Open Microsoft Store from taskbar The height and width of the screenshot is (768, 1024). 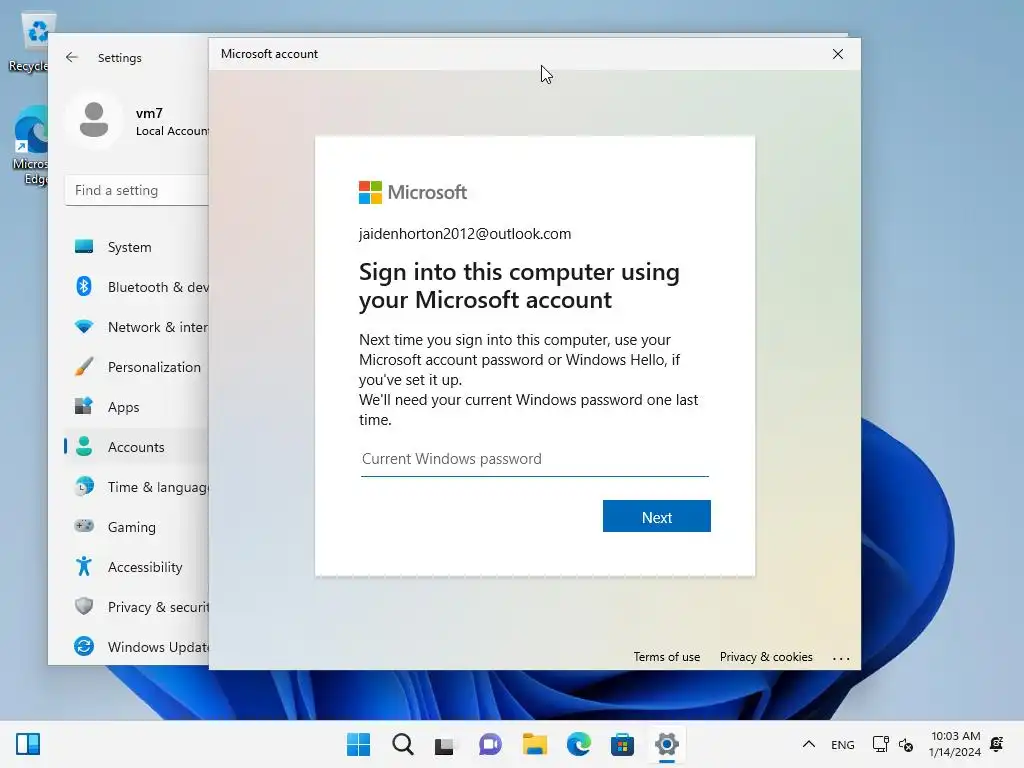point(622,744)
